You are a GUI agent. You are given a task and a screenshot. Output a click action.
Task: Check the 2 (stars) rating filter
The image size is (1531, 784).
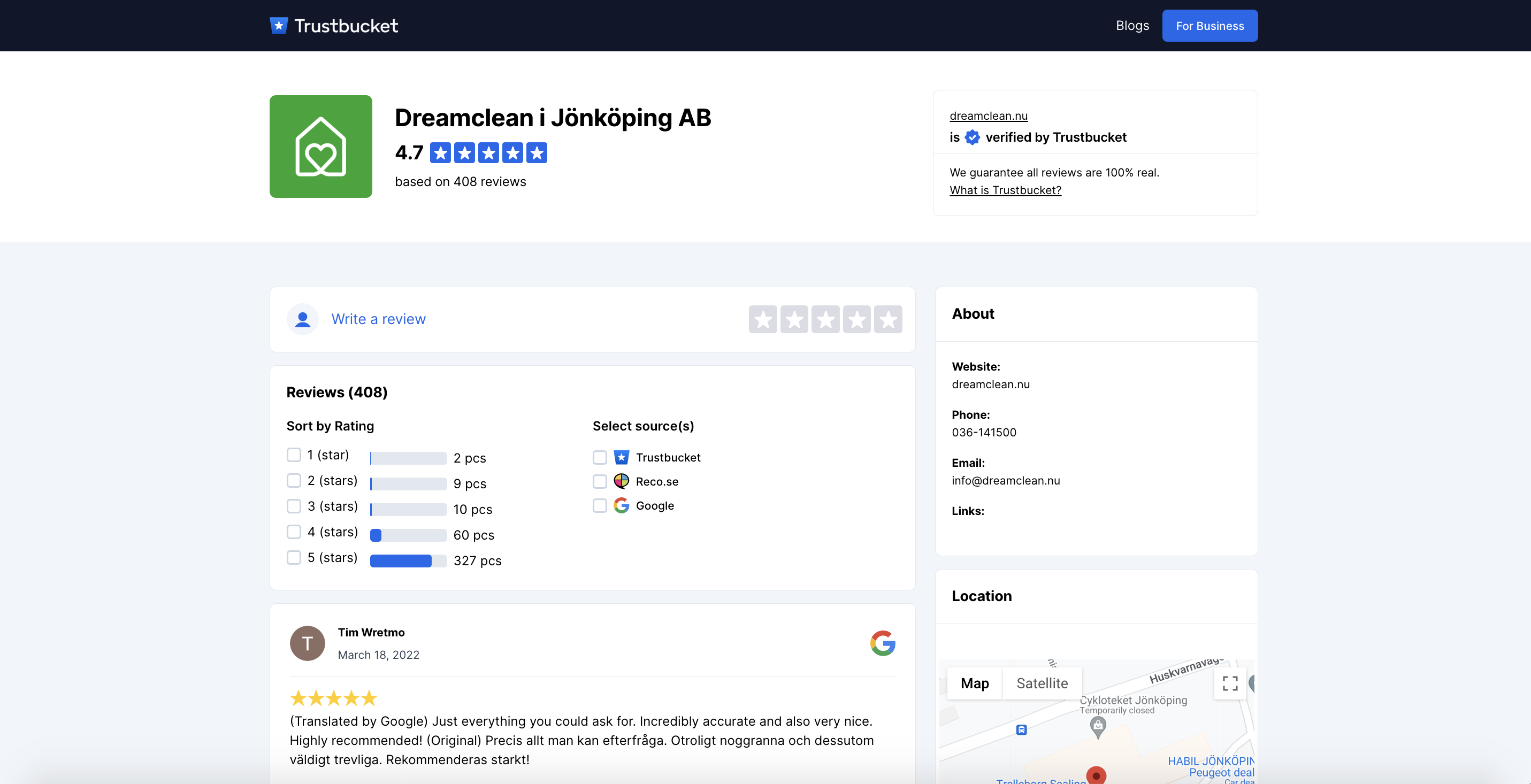(x=294, y=480)
